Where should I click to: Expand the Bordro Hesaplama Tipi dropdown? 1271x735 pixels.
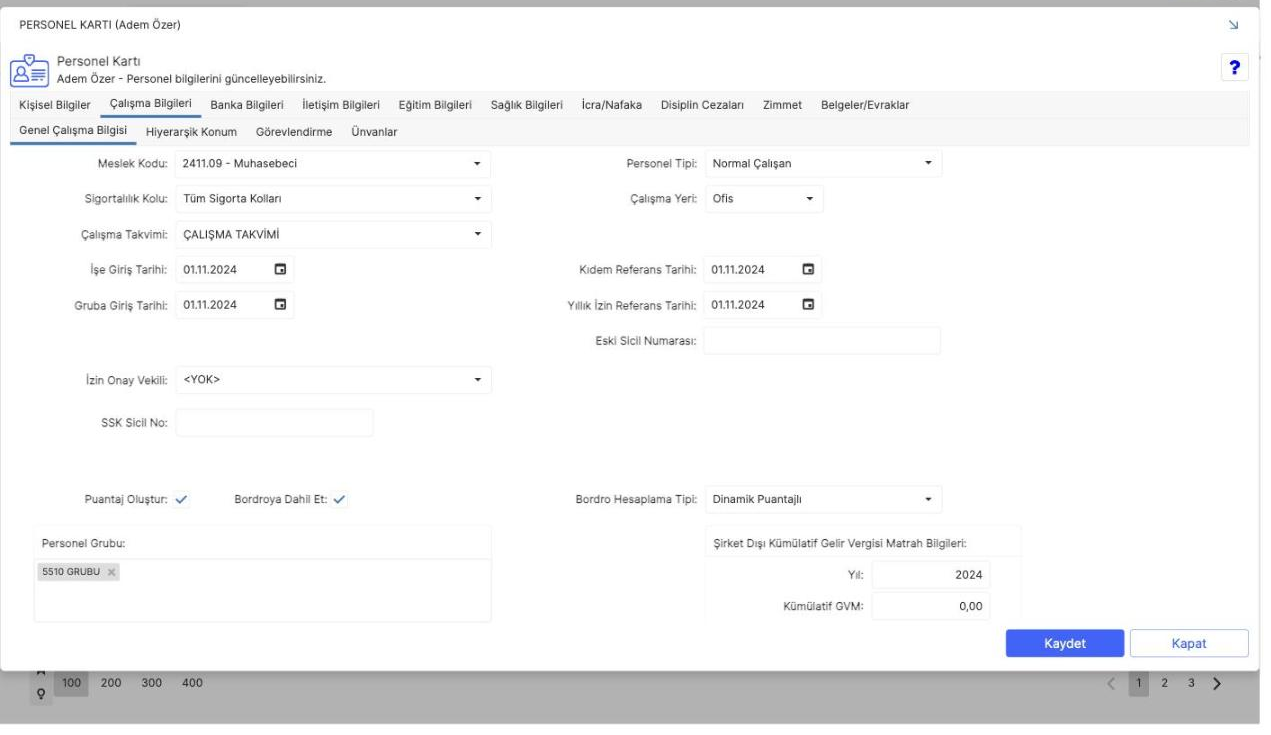pos(928,498)
